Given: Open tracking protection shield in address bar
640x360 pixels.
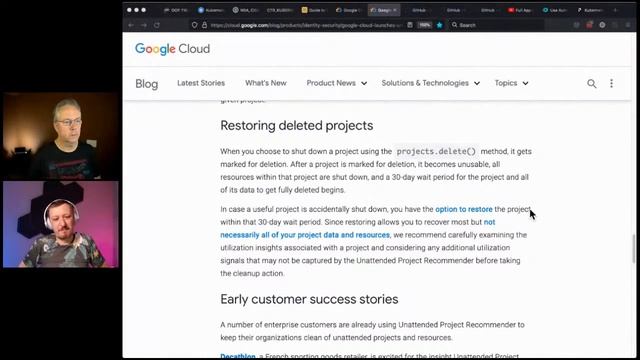Looking at the screenshot, I should pos(194,25).
